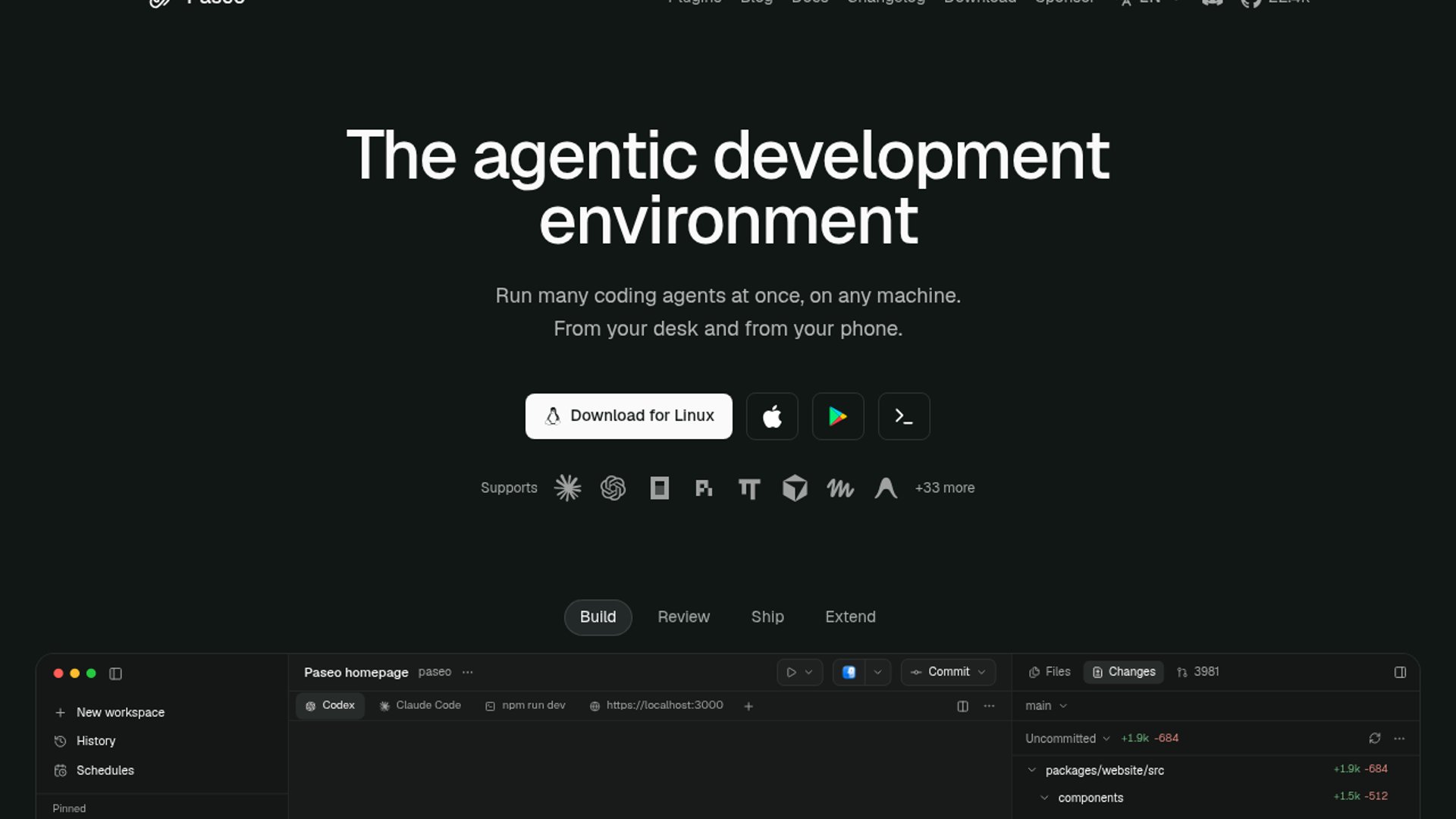Open the https://localhost:3000 tab
The image size is (1456, 819).
(x=656, y=705)
